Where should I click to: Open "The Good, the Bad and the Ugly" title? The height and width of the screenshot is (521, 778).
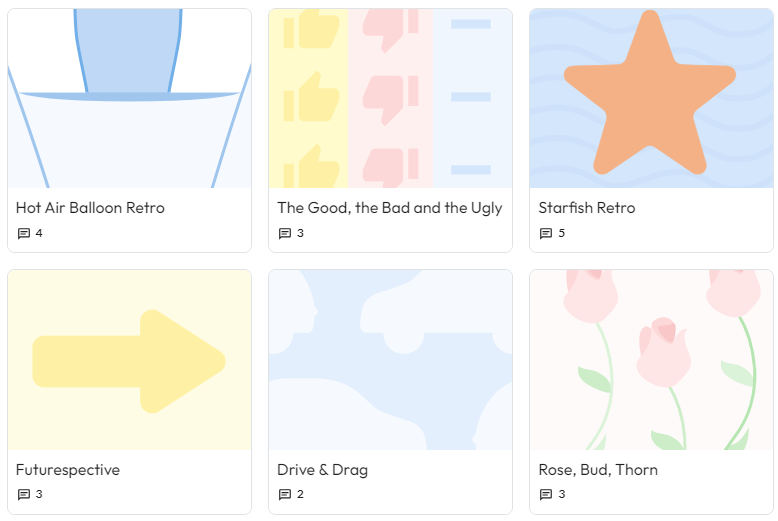point(389,208)
